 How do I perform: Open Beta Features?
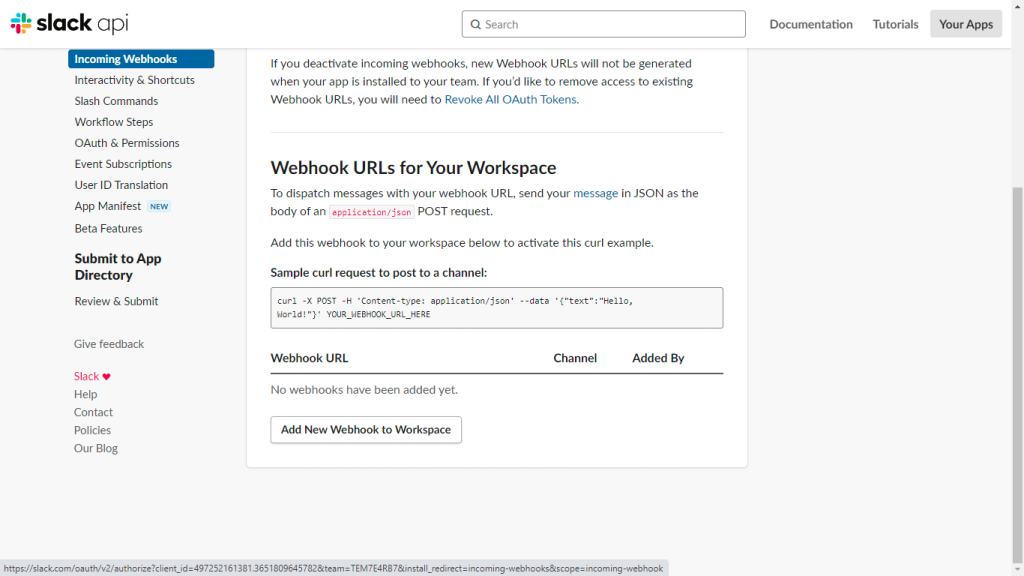108,229
